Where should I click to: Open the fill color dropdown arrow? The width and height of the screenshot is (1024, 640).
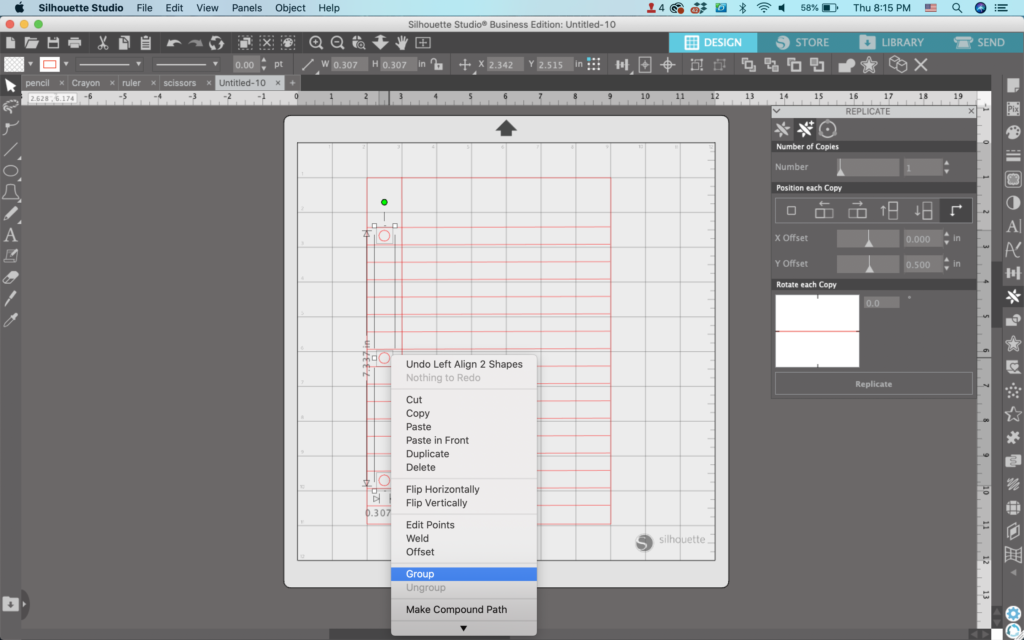point(30,64)
